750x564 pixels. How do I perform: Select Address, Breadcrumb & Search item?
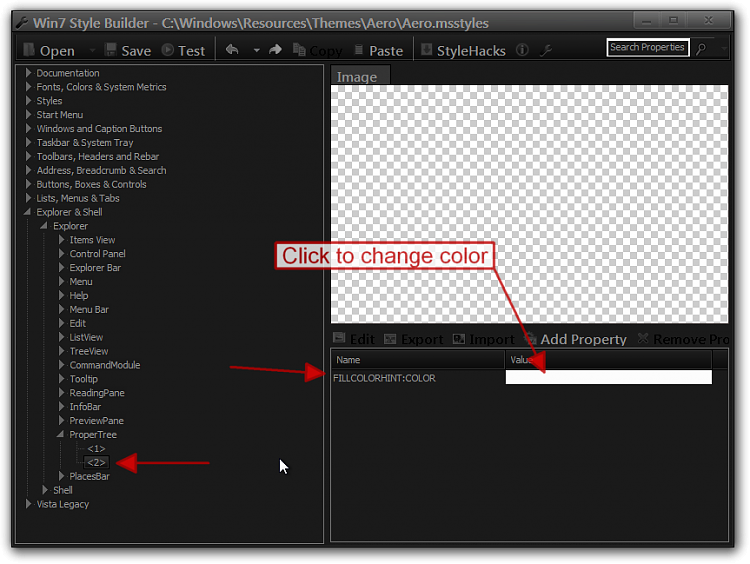(101, 170)
